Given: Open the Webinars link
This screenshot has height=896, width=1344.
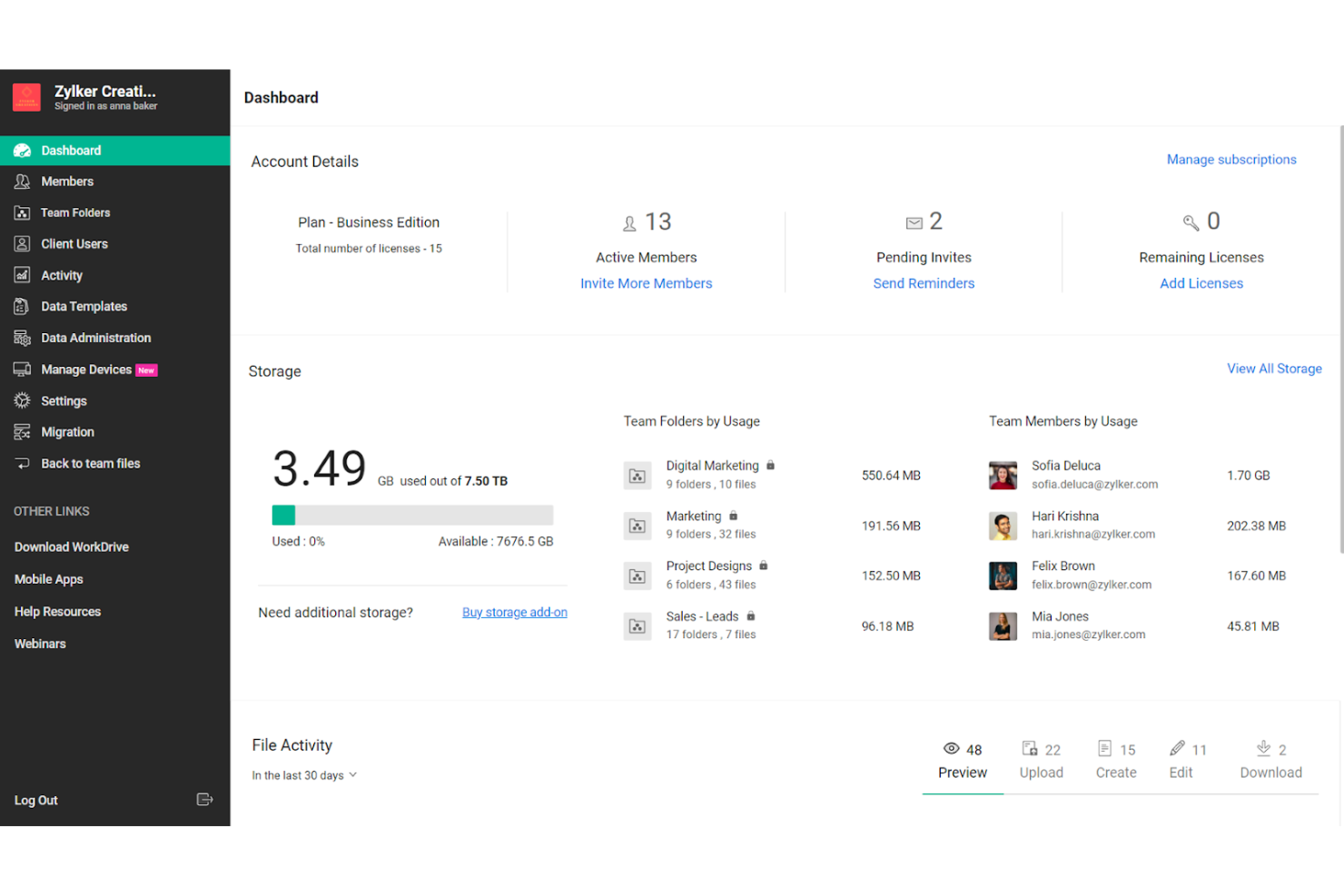Looking at the screenshot, I should click(x=40, y=644).
